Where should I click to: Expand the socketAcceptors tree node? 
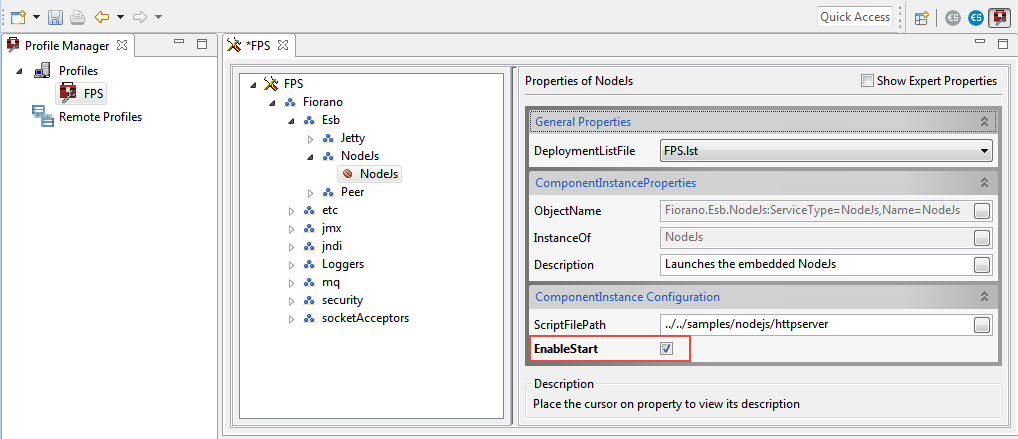tap(292, 318)
